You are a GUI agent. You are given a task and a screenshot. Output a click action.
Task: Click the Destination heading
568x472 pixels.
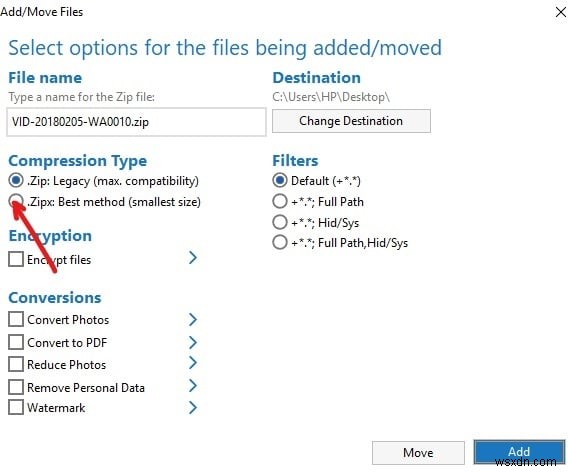tap(317, 78)
